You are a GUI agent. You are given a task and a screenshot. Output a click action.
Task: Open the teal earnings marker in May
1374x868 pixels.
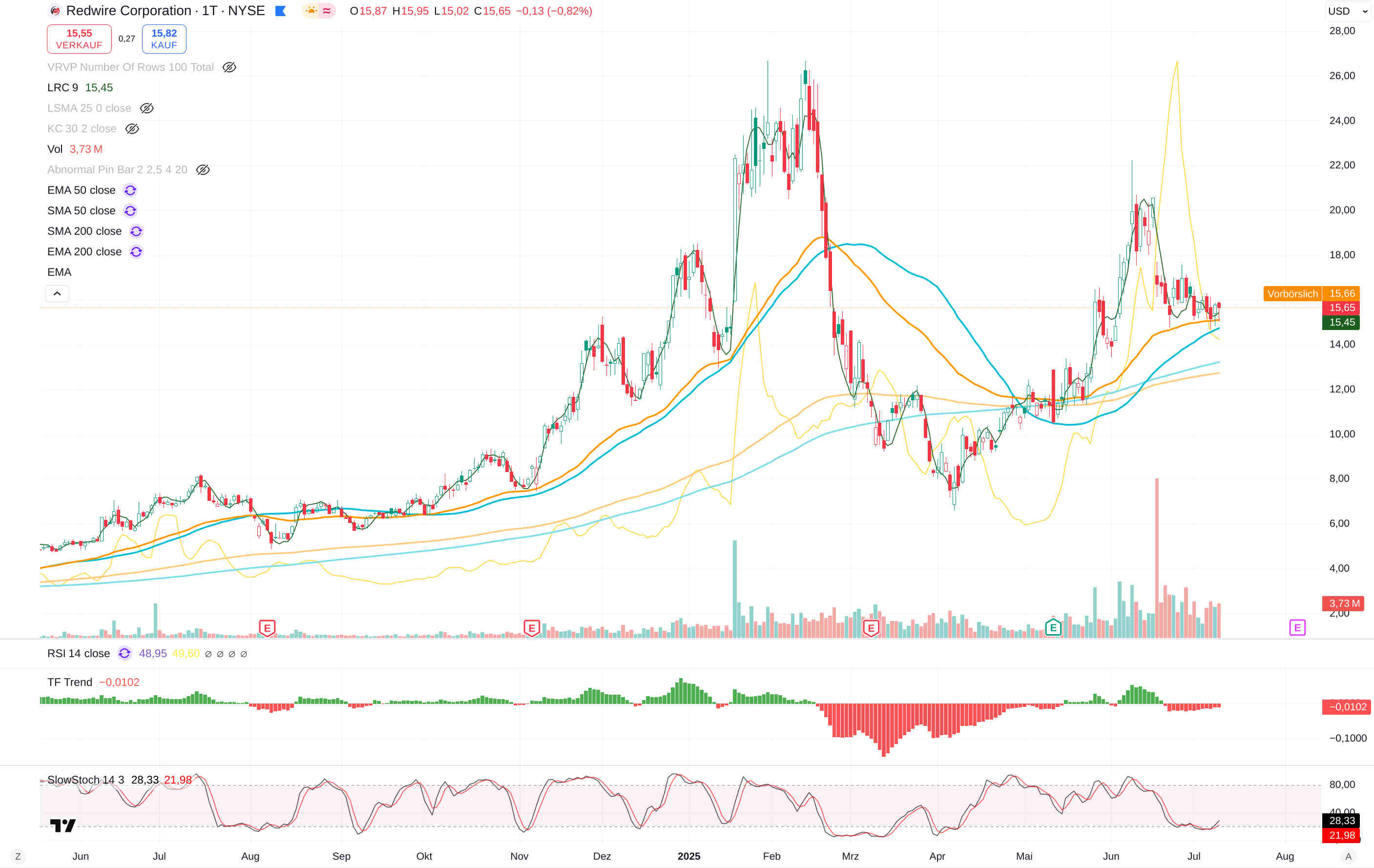(x=1053, y=628)
